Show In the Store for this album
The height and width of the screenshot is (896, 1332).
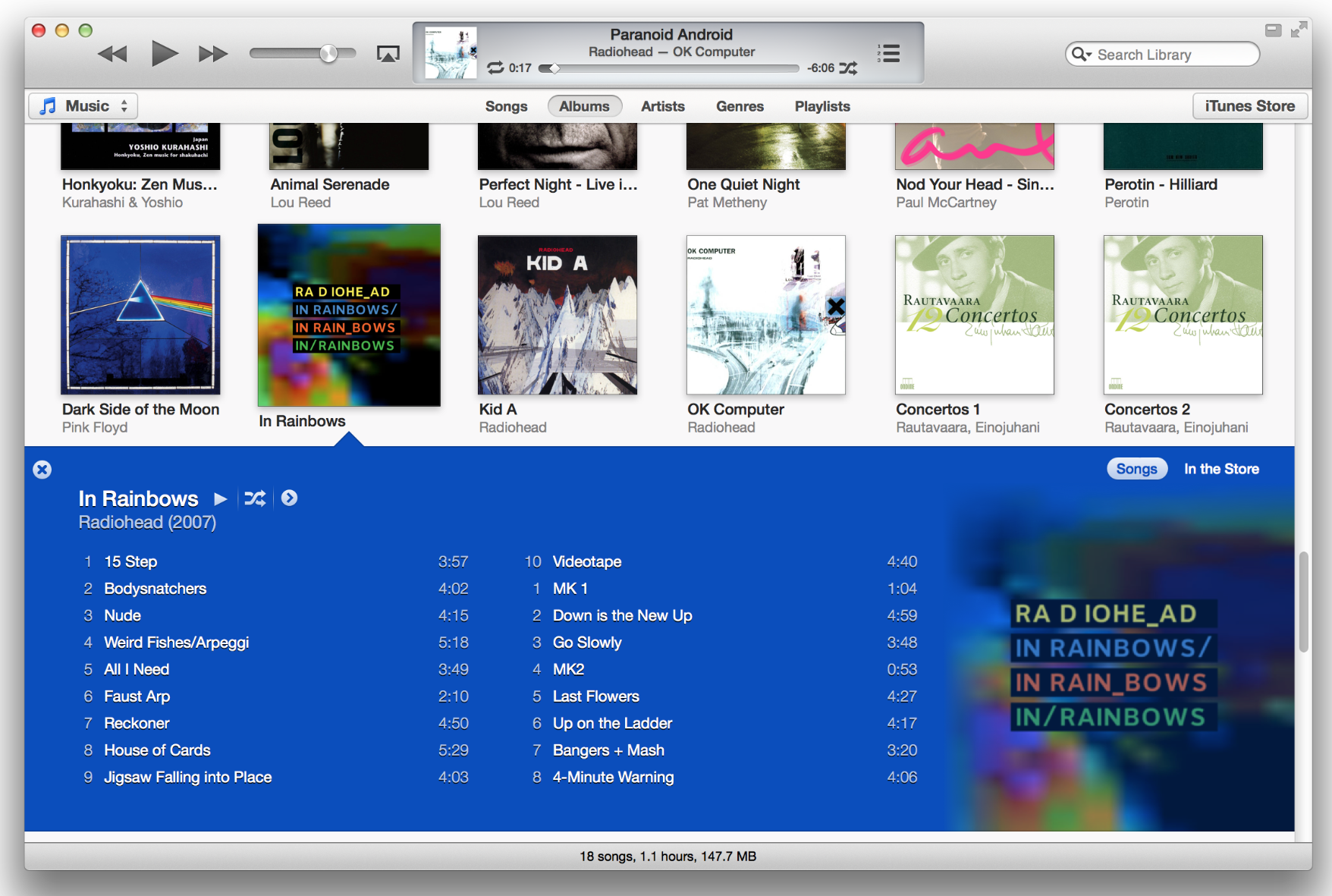pyautogui.click(x=1220, y=469)
